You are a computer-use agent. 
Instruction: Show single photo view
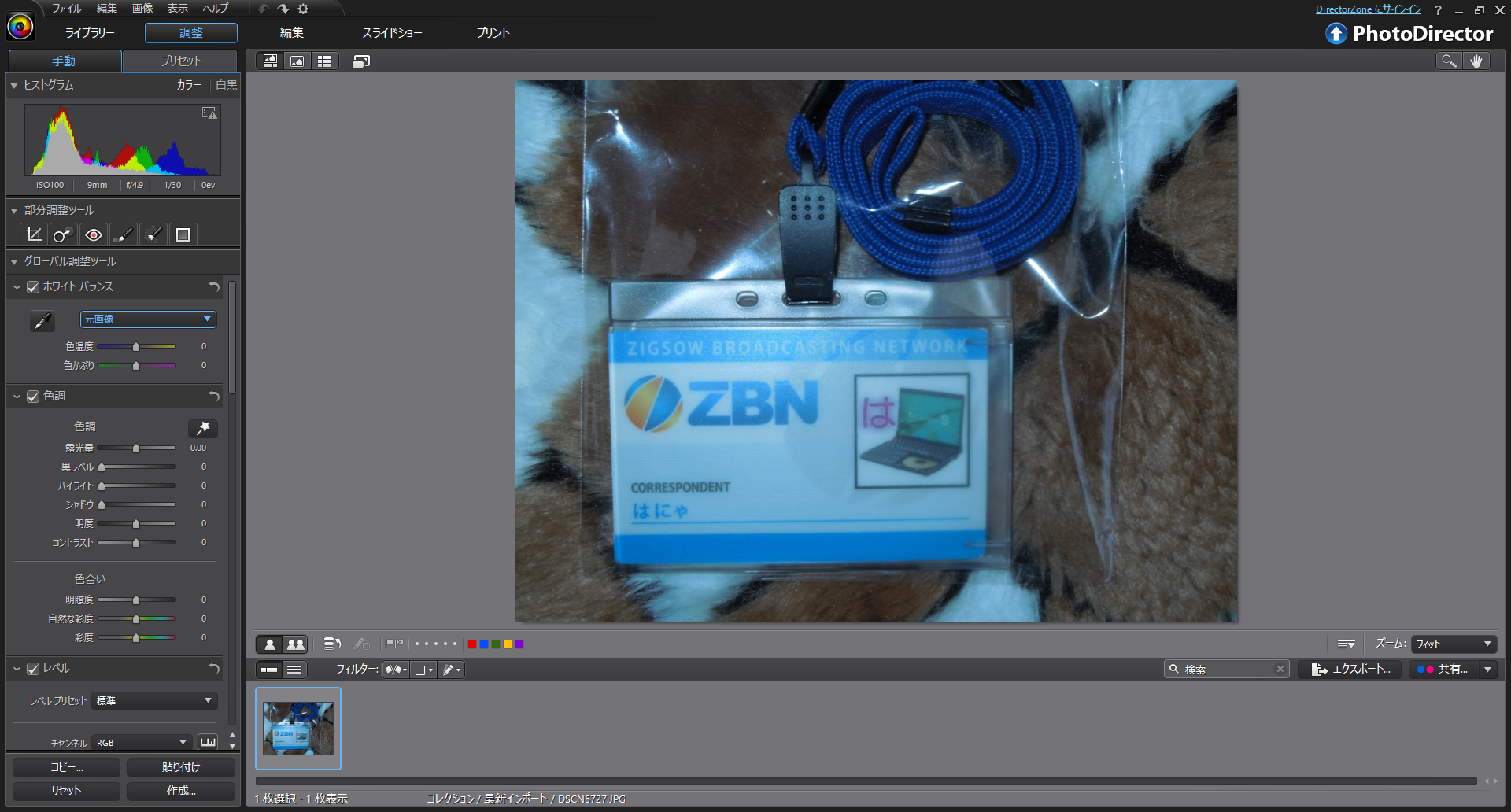click(x=270, y=644)
